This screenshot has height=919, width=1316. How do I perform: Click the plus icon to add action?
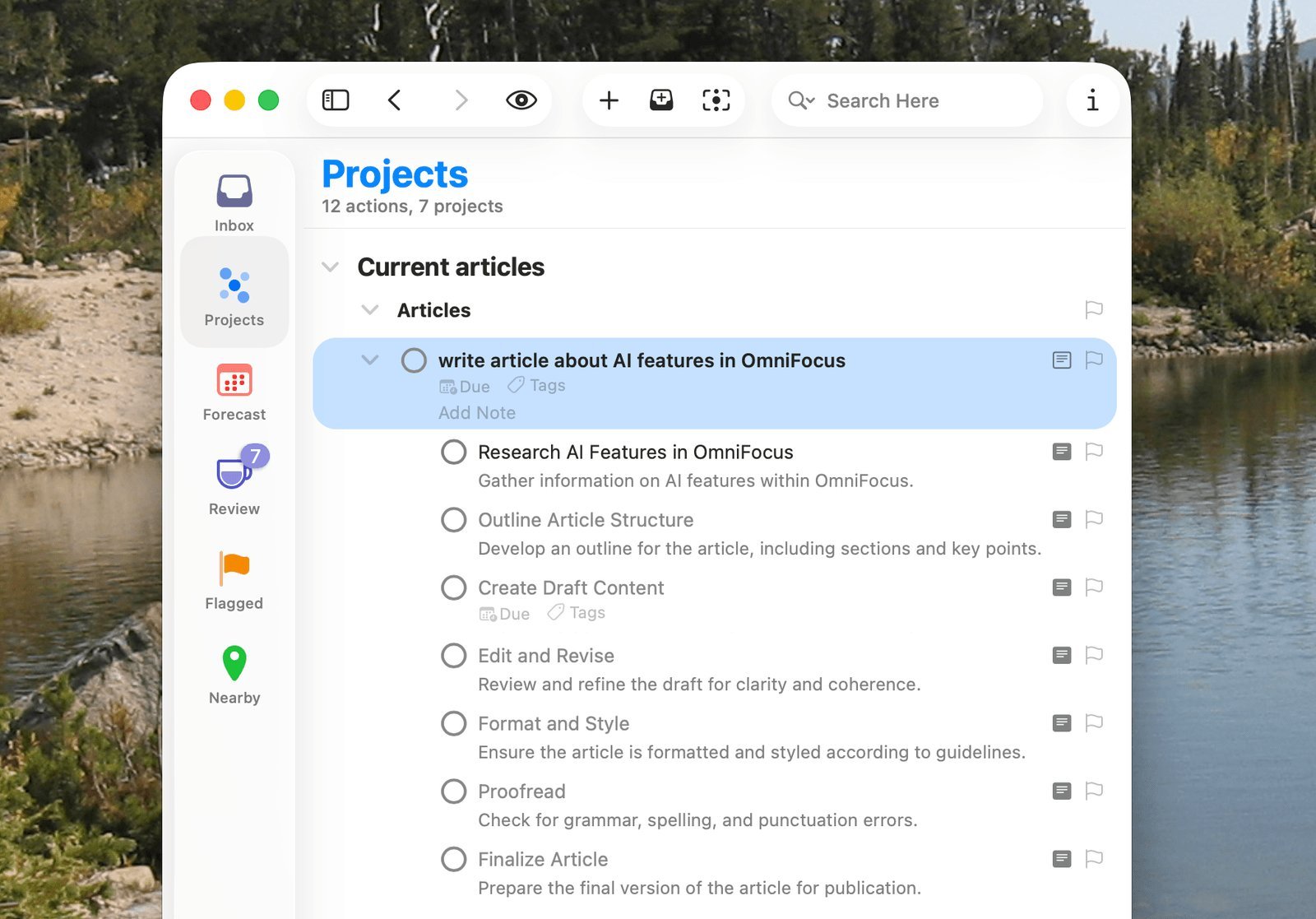(x=609, y=100)
